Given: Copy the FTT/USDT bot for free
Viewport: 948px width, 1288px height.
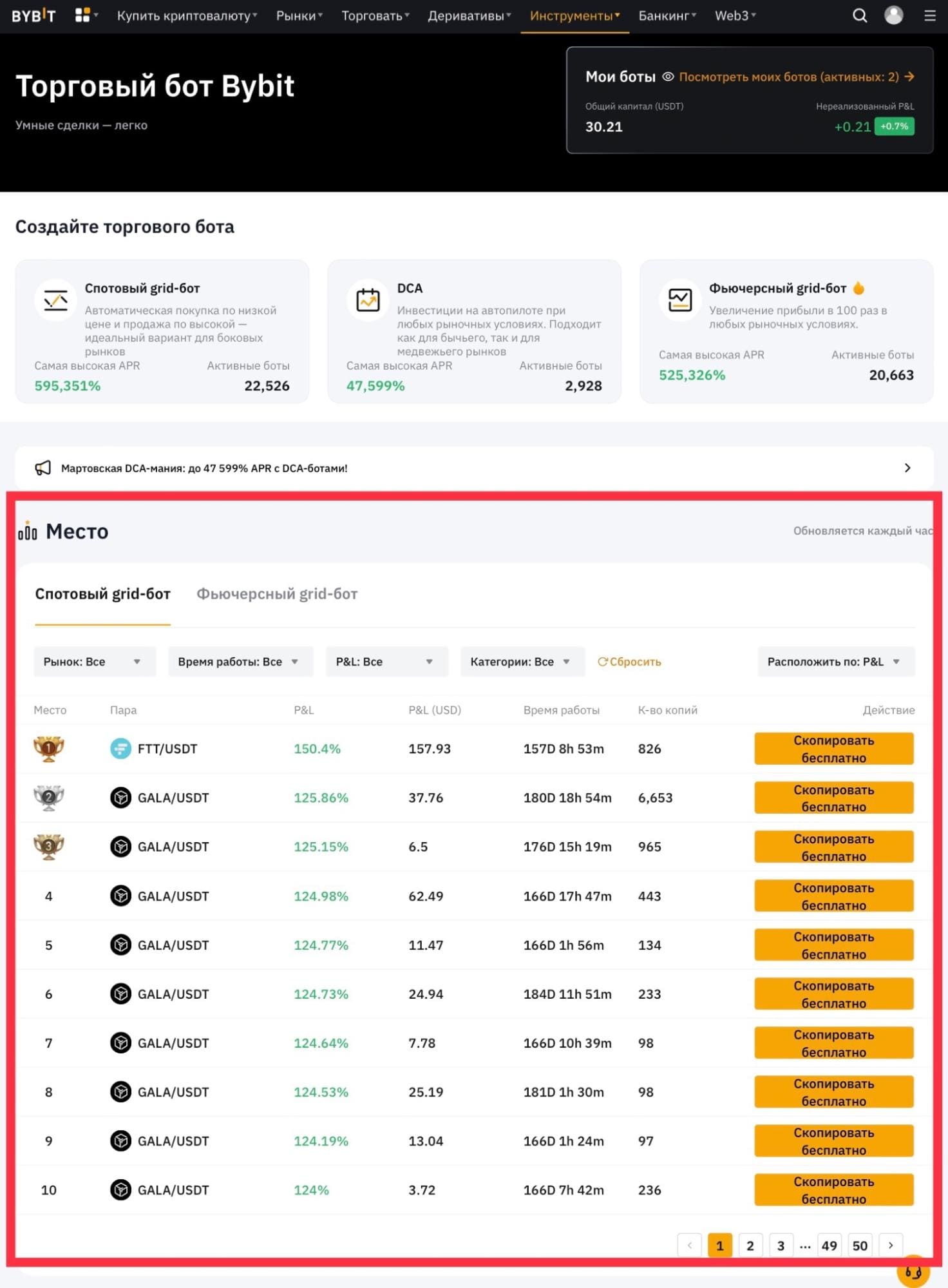Looking at the screenshot, I should 833,749.
